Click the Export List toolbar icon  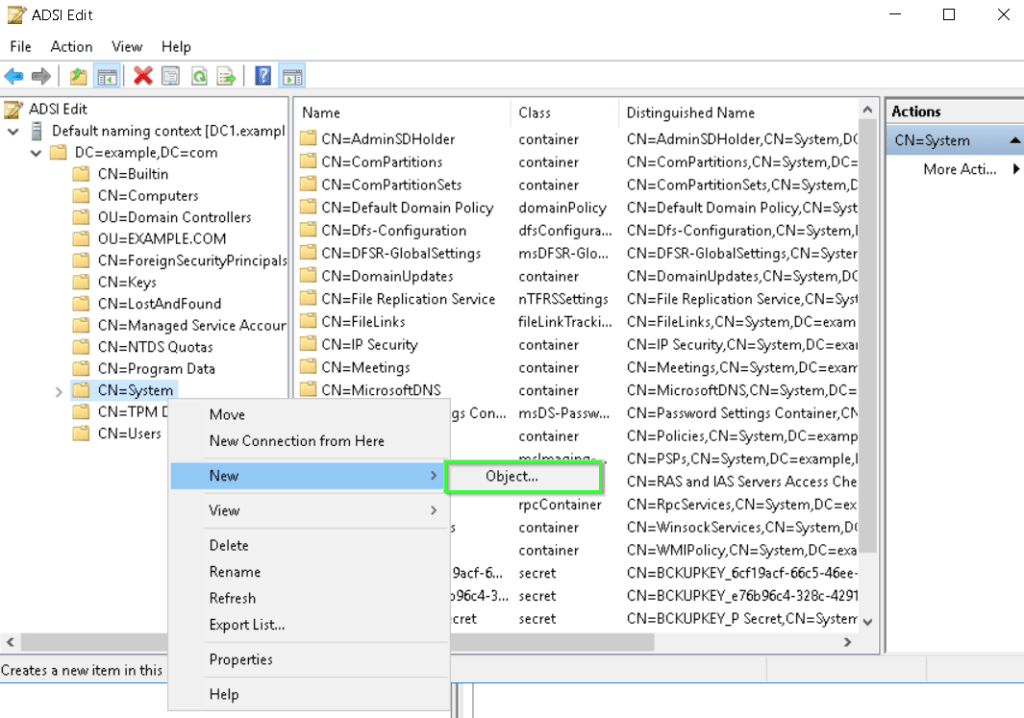227,76
